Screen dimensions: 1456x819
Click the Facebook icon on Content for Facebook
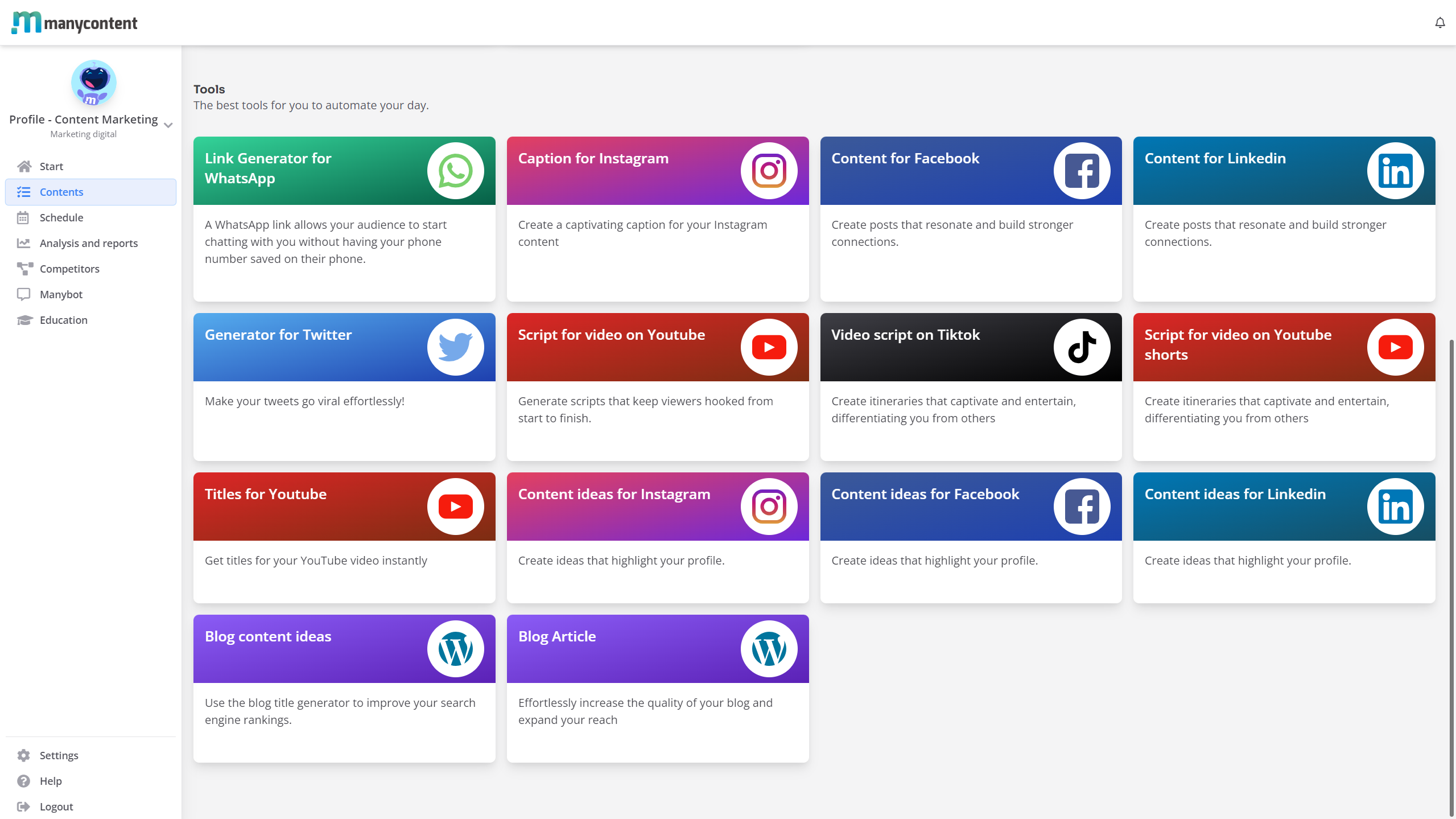point(1082,171)
